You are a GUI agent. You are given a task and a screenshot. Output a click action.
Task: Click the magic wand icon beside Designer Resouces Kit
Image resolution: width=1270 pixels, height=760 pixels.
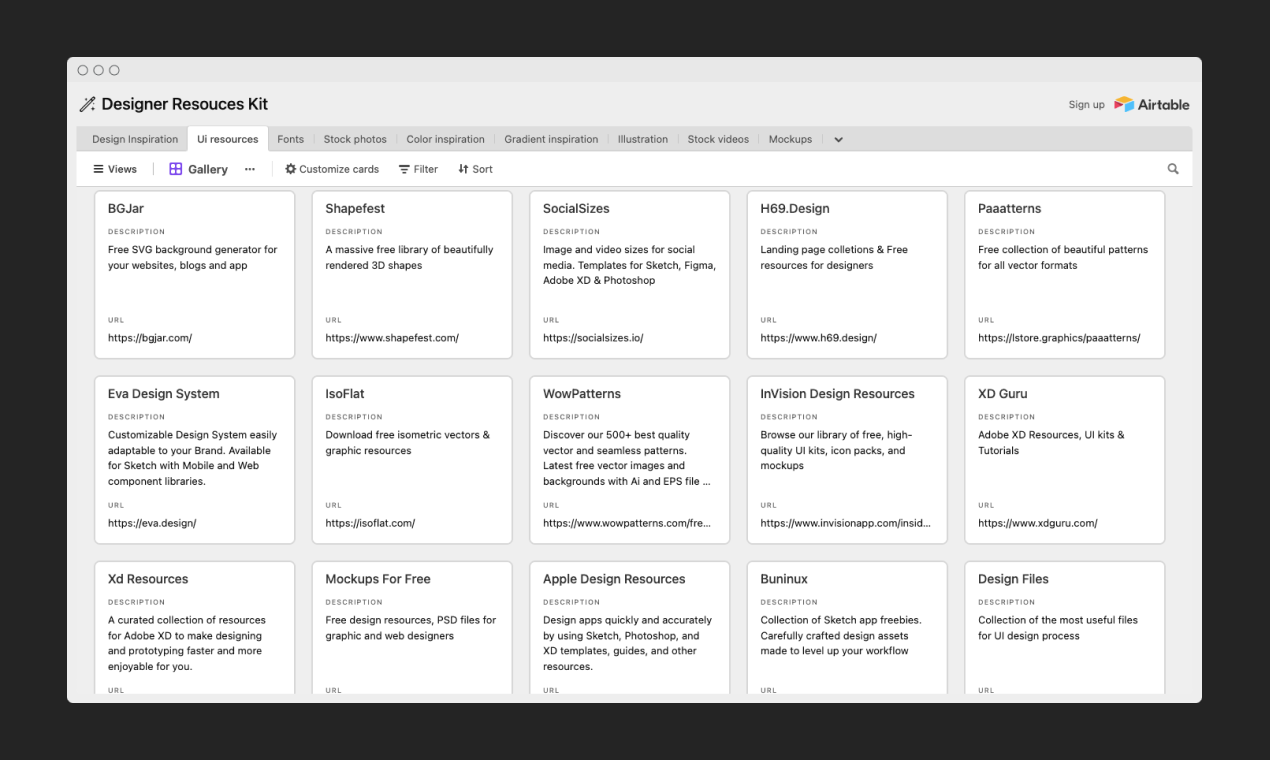[x=88, y=104]
